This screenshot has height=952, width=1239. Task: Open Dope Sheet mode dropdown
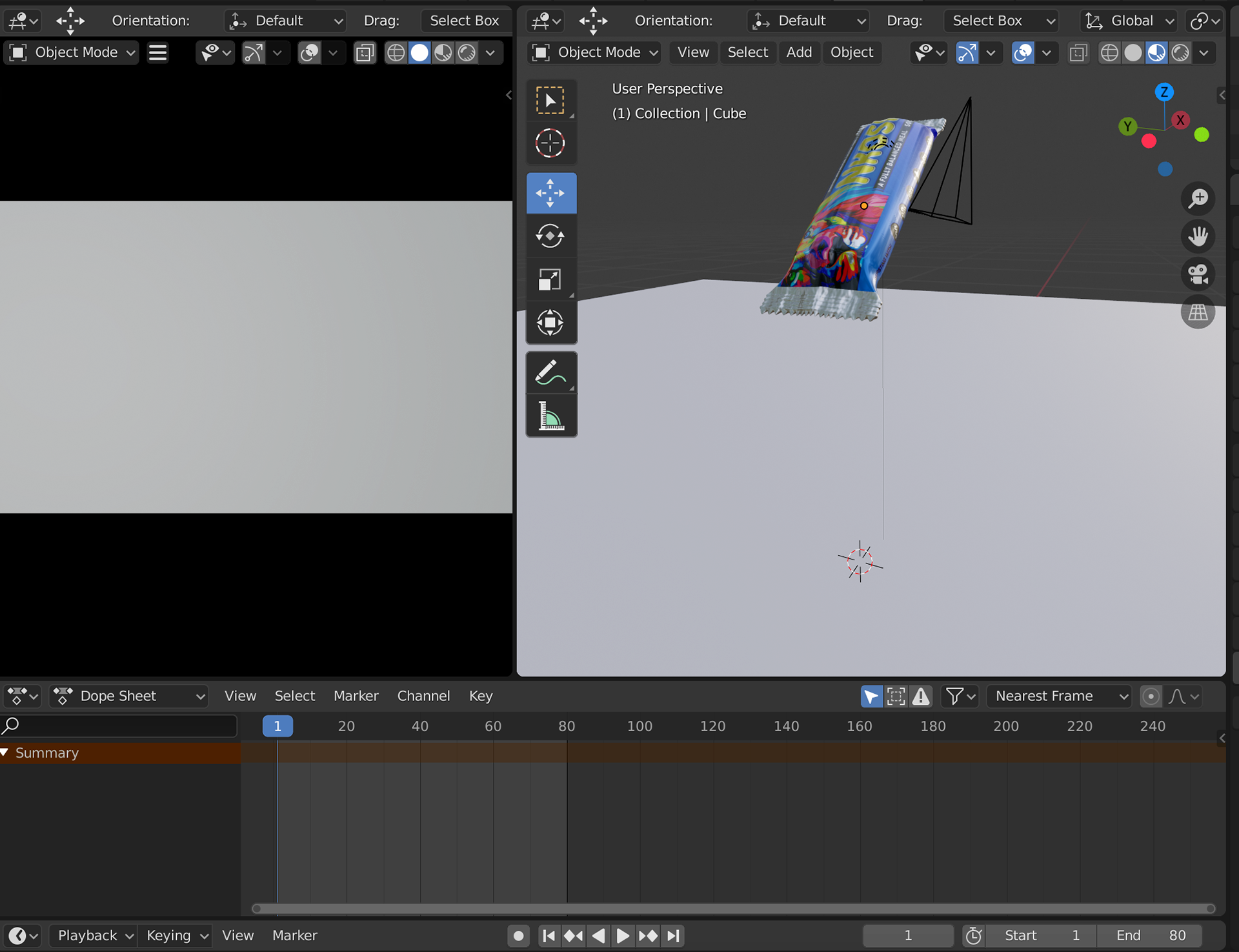click(x=129, y=696)
